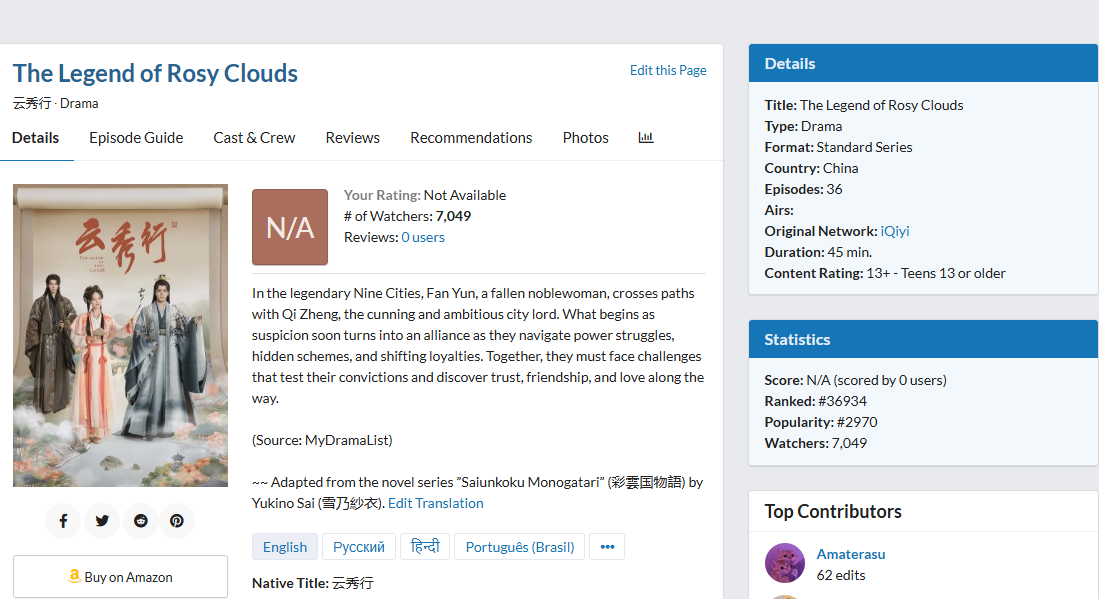
Task: Open the 0 users reviews link
Action: pos(423,237)
